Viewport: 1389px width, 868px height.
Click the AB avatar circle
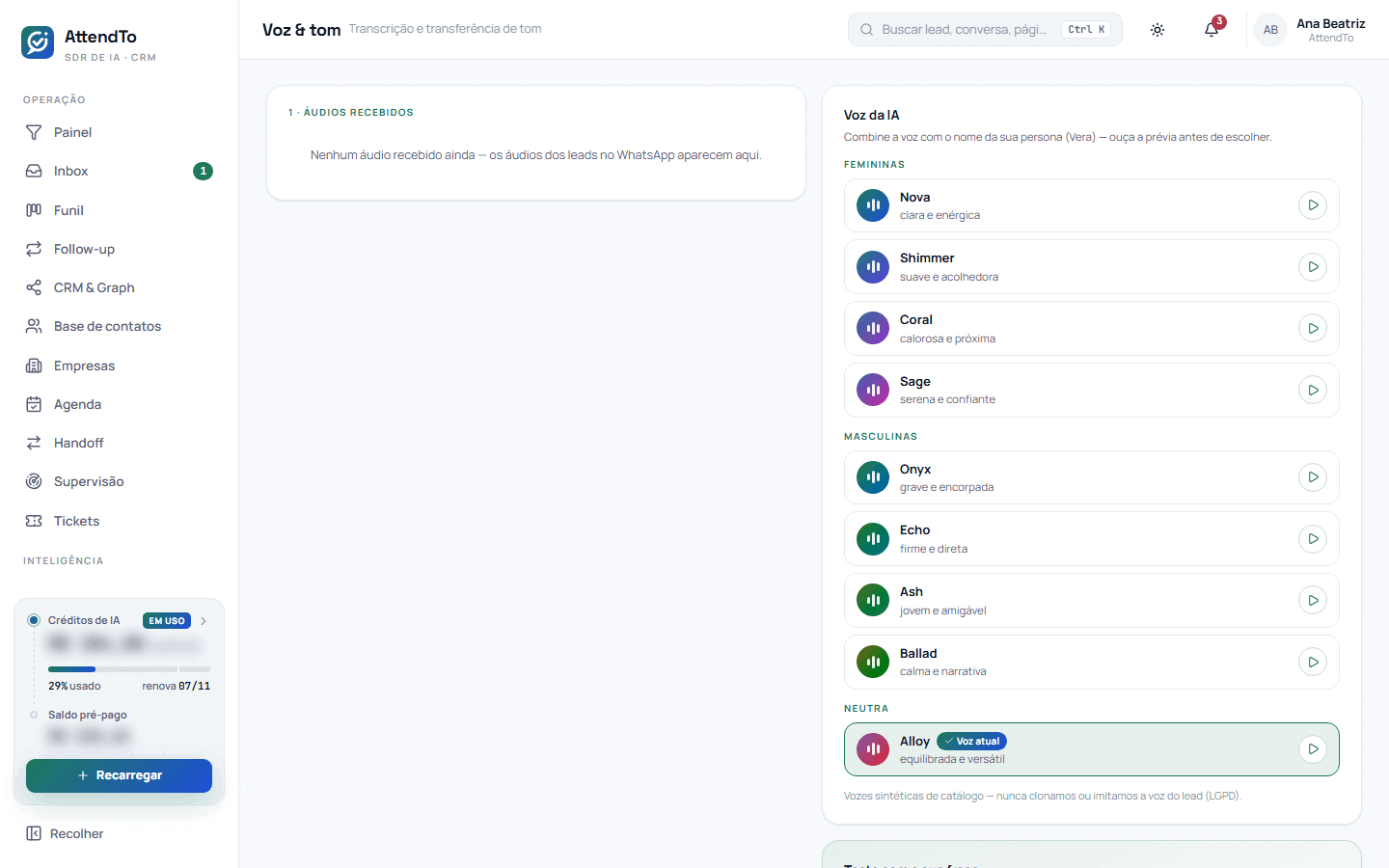pyautogui.click(x=1270, y=30)
